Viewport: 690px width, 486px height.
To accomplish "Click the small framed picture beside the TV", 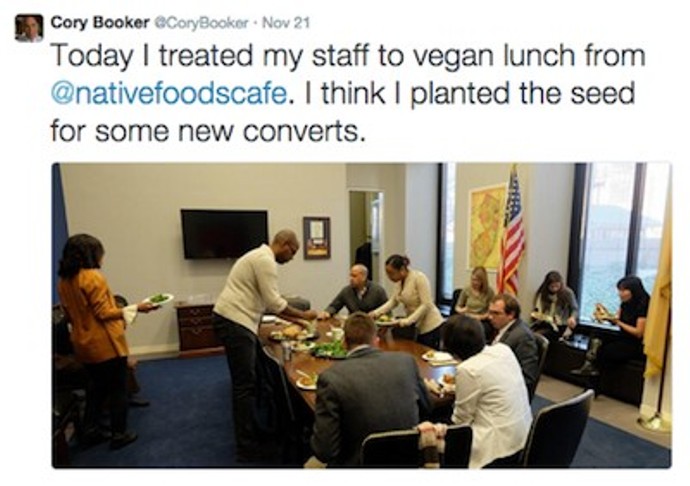I will coord(316,237).
